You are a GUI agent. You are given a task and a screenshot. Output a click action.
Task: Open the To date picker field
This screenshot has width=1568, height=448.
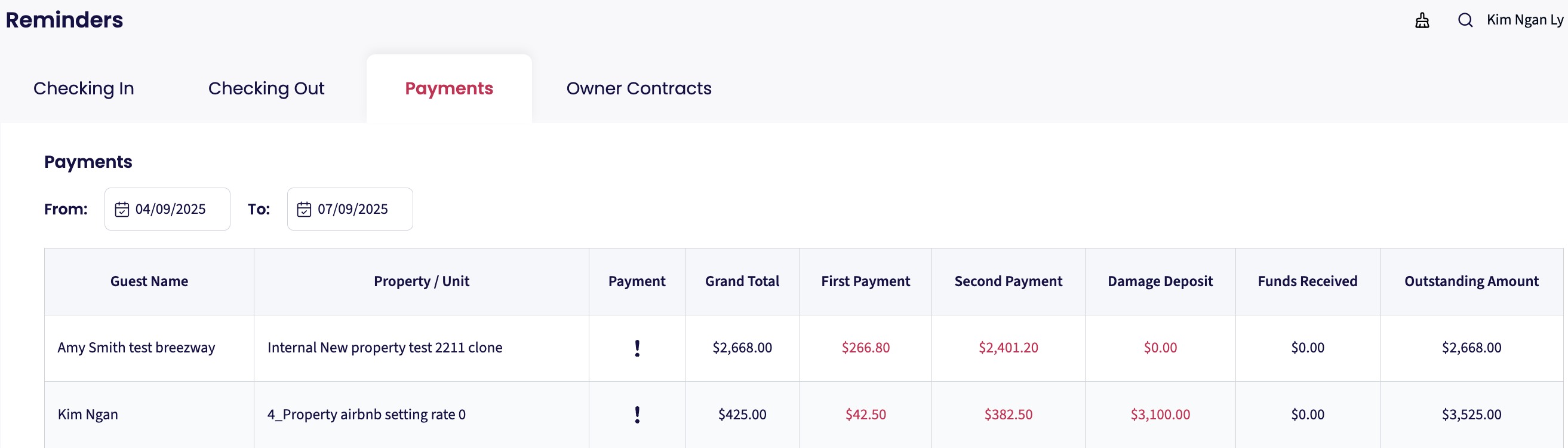click(352, 210)
